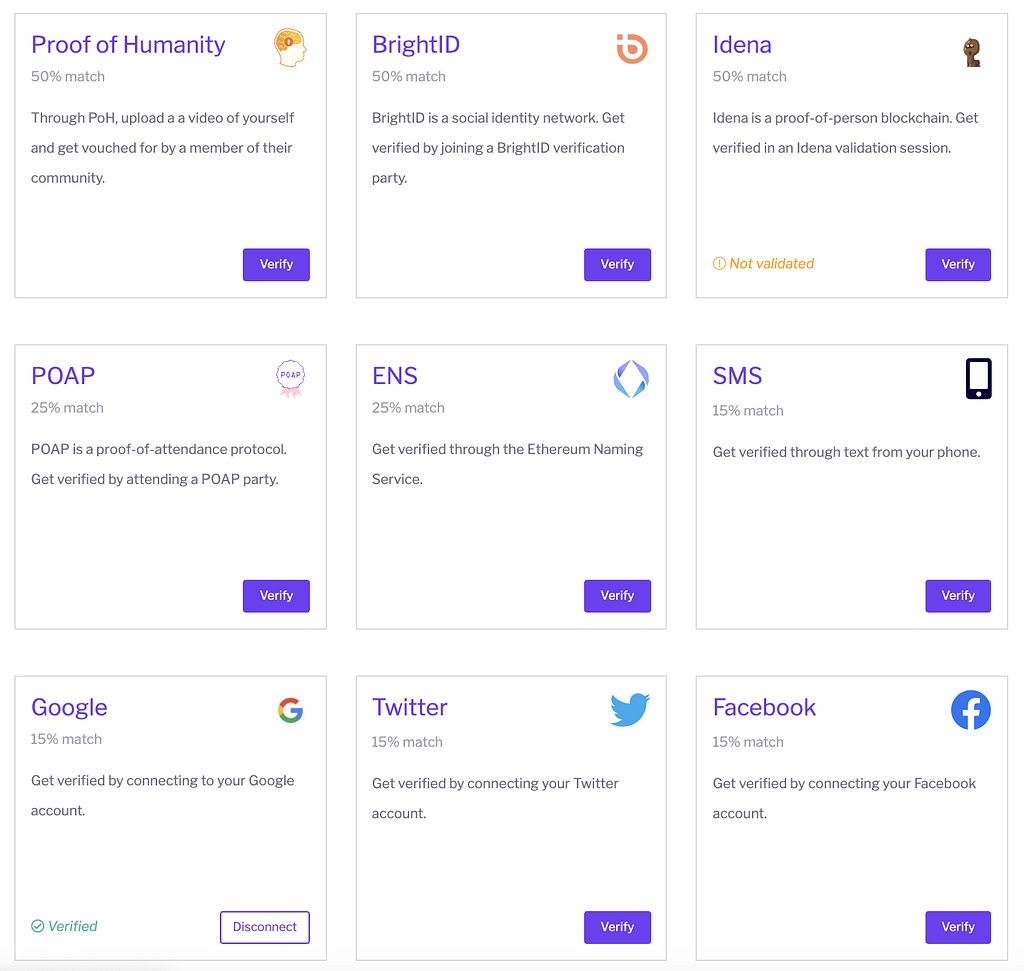This screenshot has height=971, width=1024.
Task: Disconnect the verified Google account
Action: (x=264, y=927)
